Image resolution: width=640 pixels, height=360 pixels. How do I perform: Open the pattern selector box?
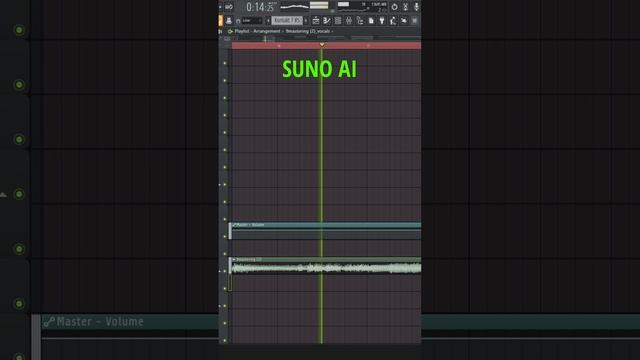point(287,20)
